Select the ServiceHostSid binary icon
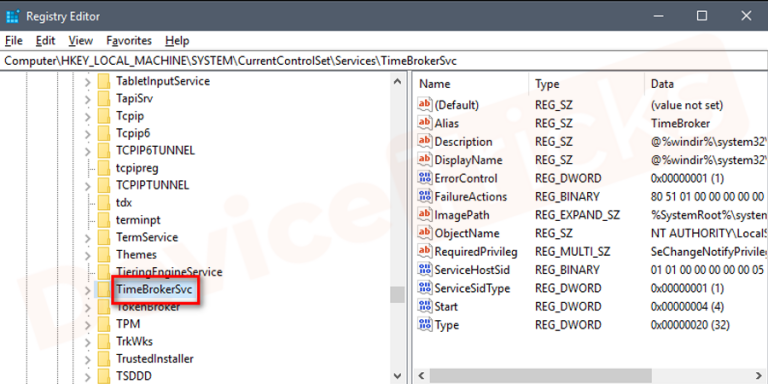The height and width of the screenshot is (384, 768). (424, 270)
